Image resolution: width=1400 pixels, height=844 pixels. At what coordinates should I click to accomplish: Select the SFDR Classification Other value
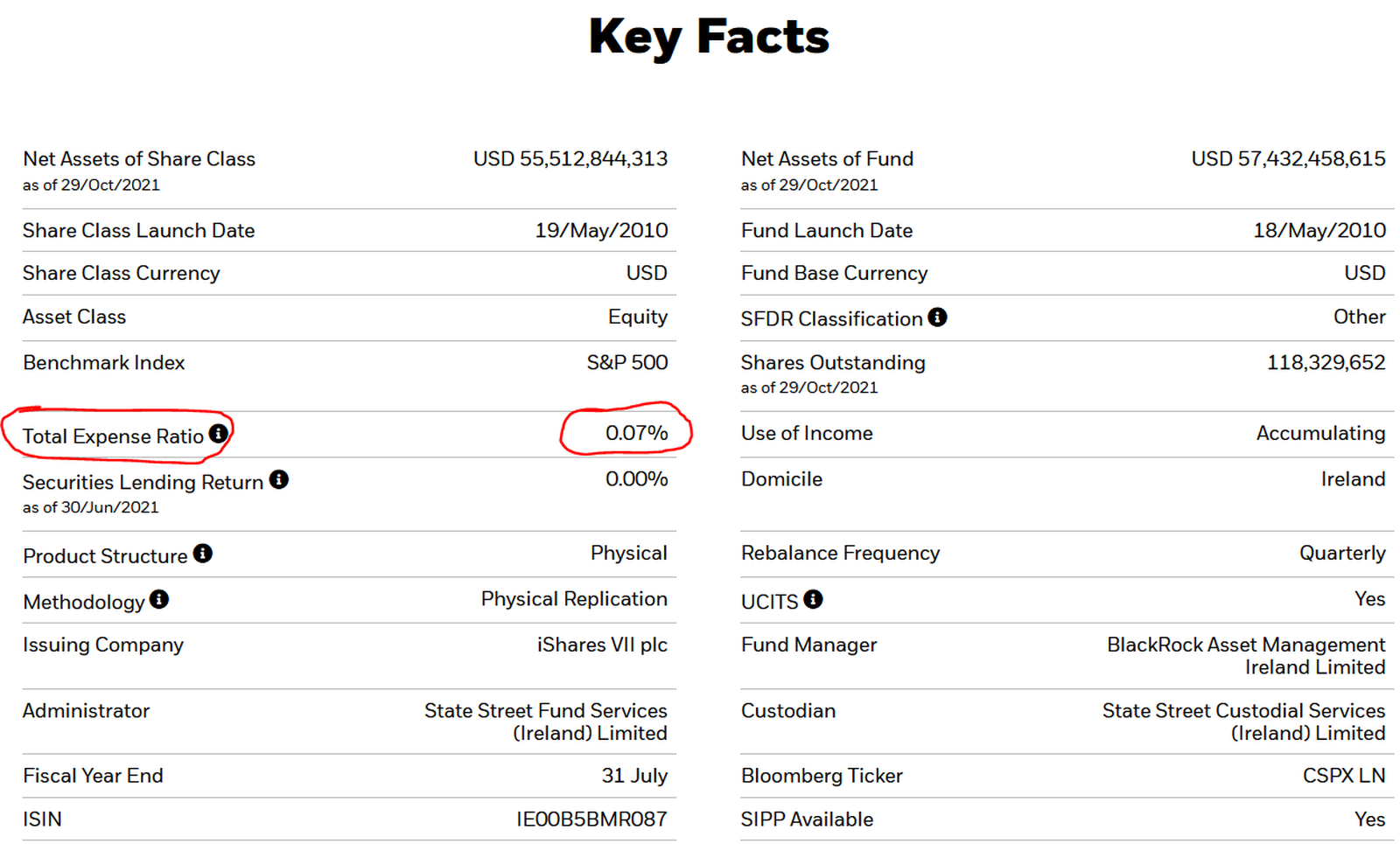(1360, 317)
